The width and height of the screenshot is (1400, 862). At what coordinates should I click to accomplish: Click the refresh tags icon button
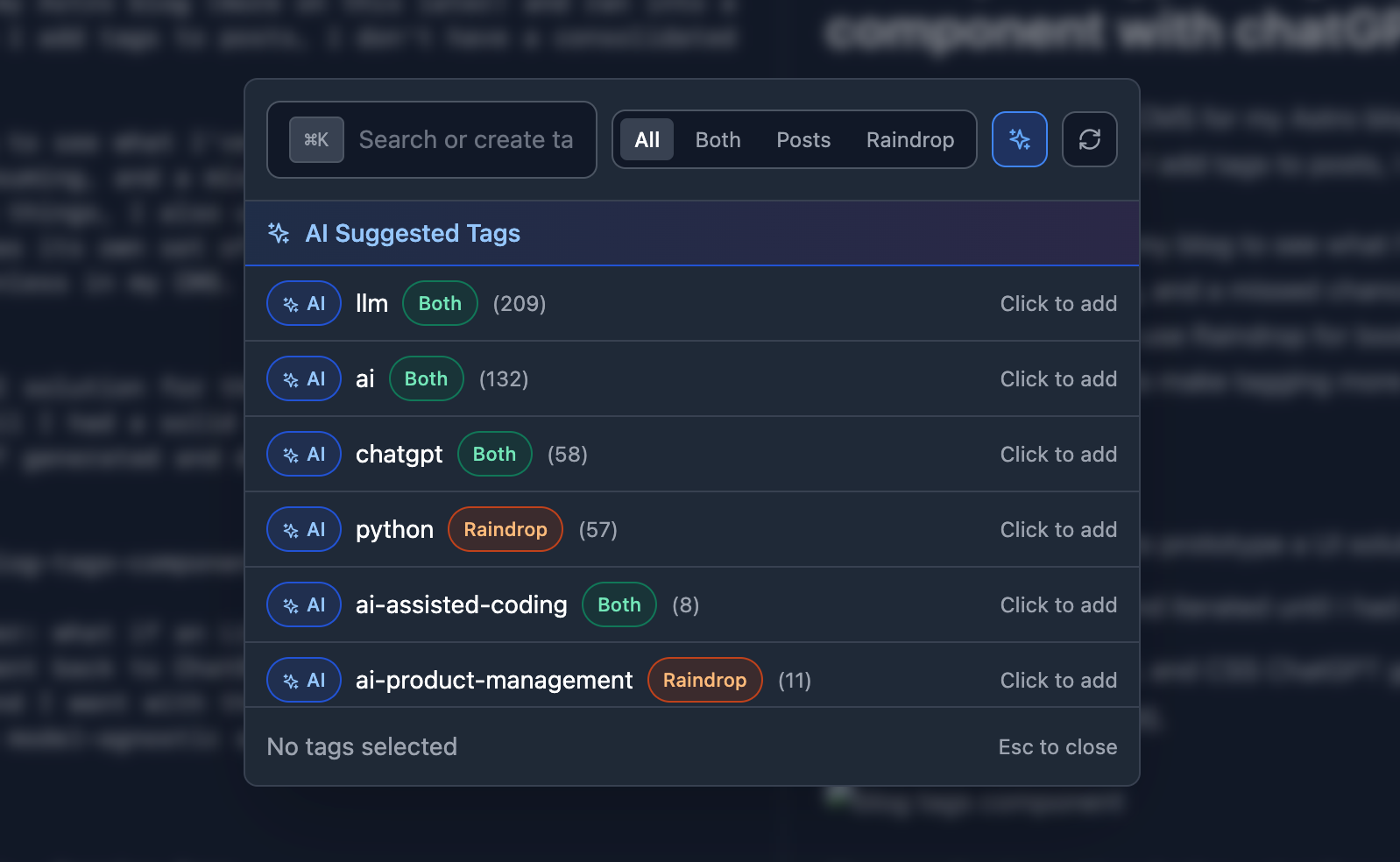1089,139
